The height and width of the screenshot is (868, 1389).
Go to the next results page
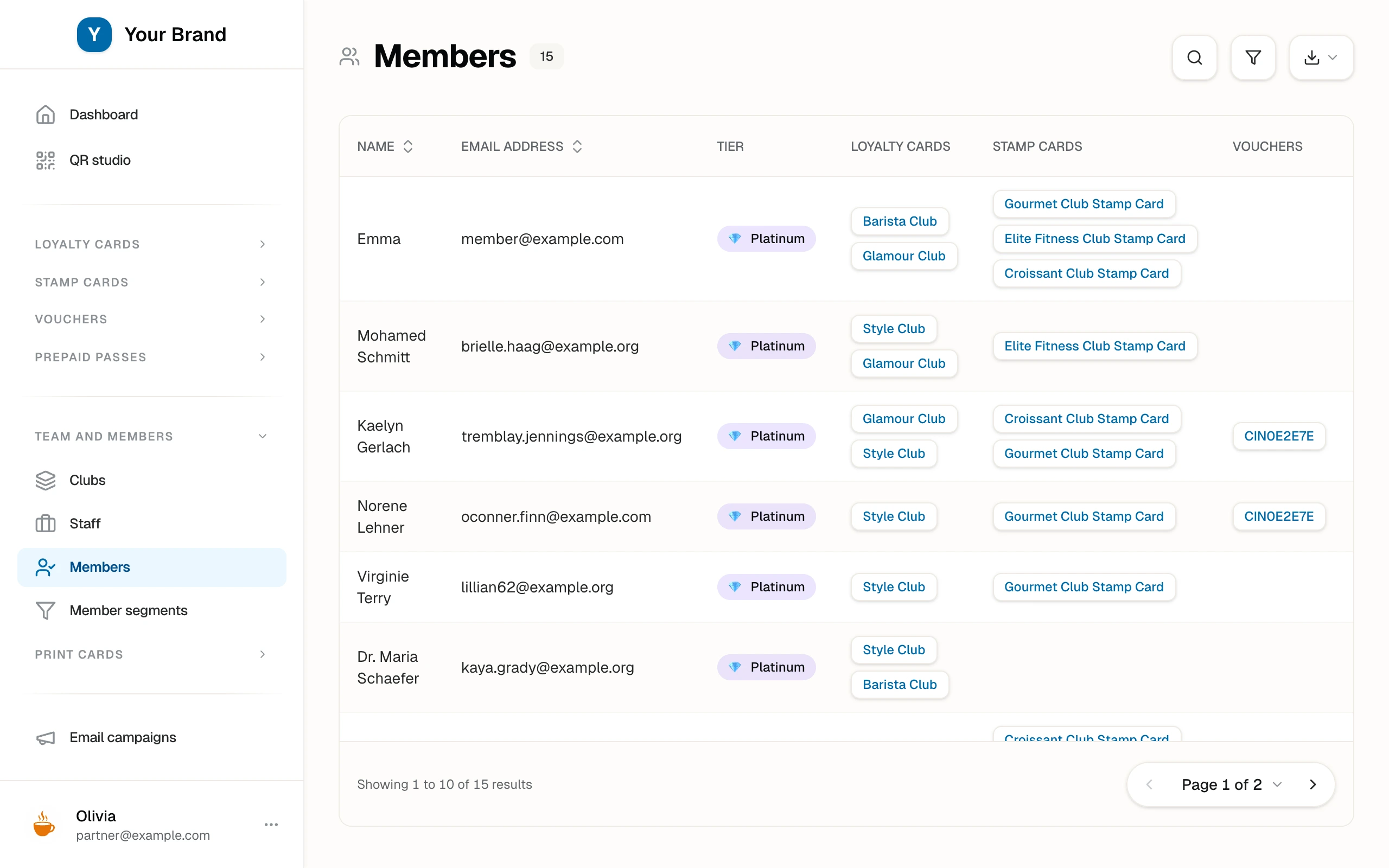point(1312,785)
